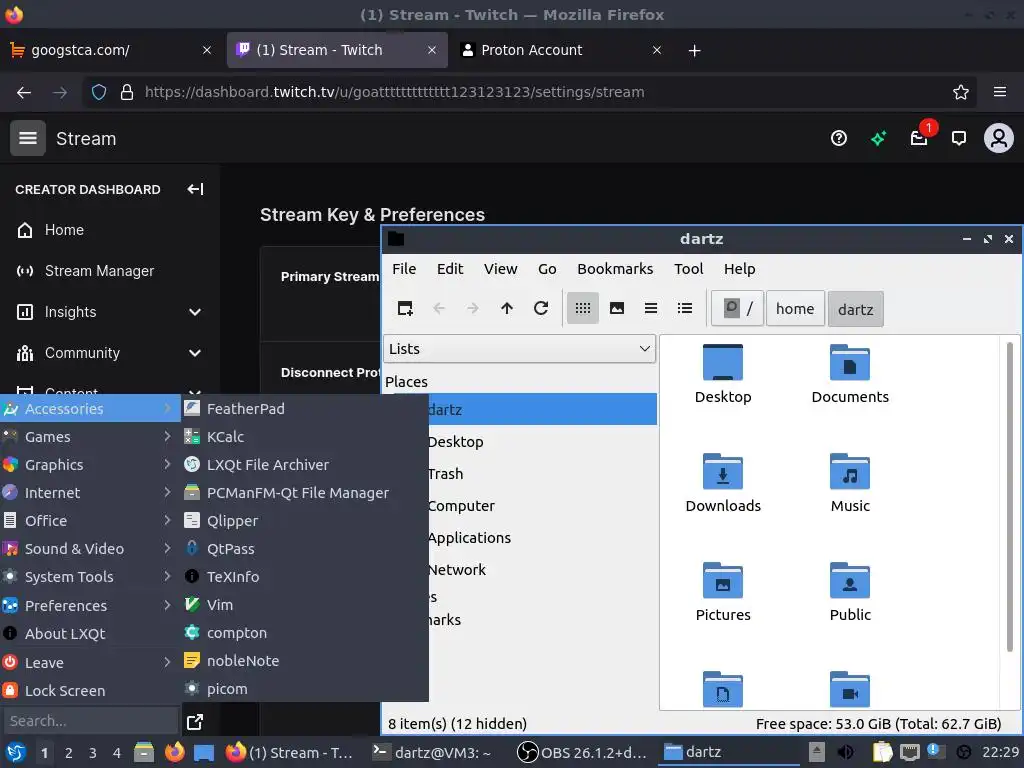Open the Twitch whispers chat icon
The width and height of the screenshot is (1024, 768).
pyautogui.click(x=959, y=138)
